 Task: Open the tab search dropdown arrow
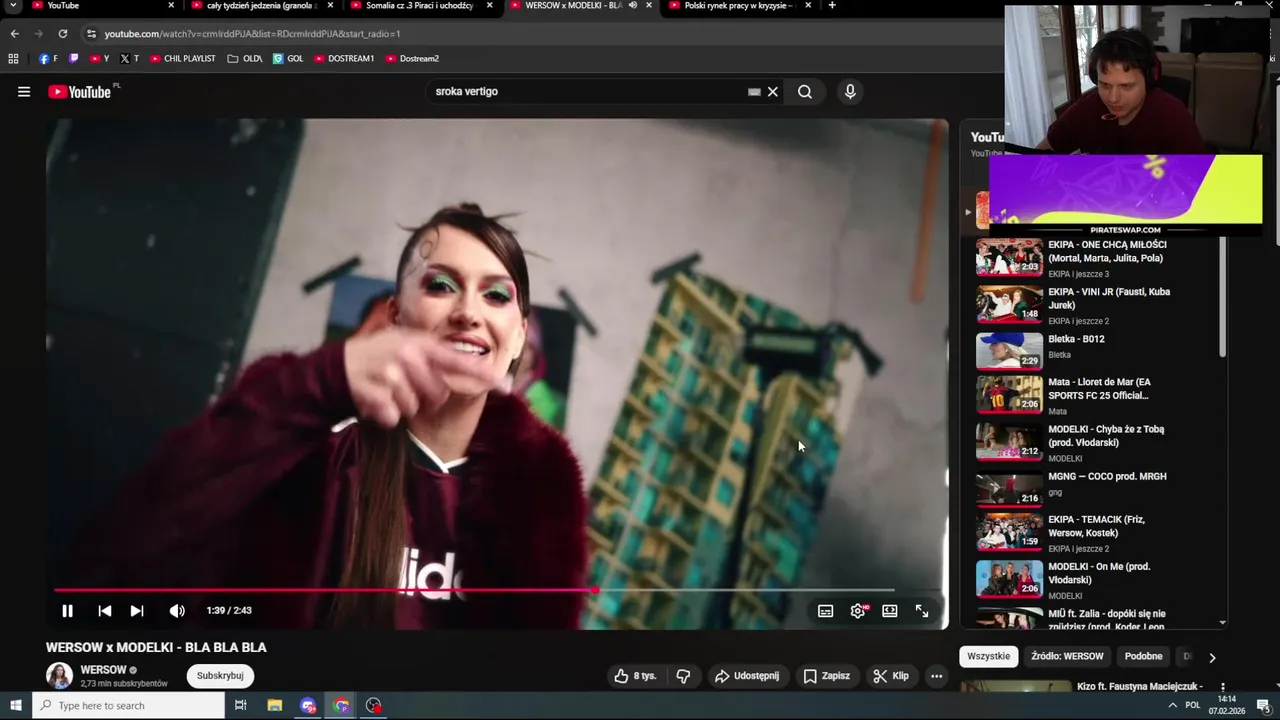pos(13,5)
